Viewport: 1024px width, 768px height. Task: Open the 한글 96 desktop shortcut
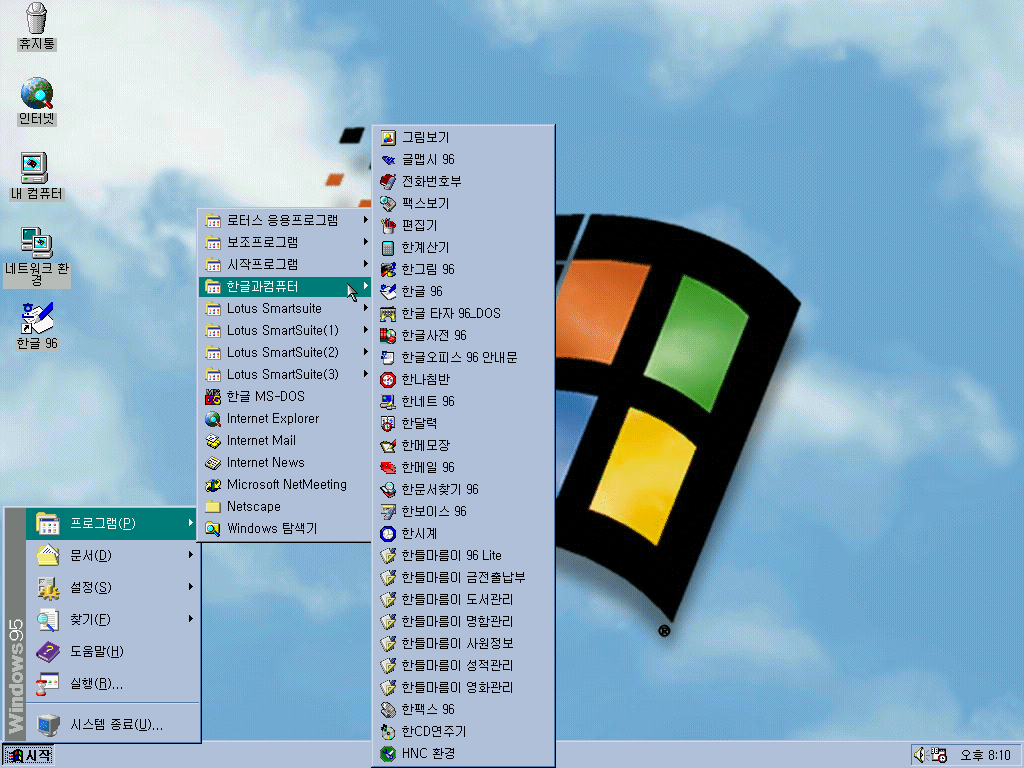37,327
